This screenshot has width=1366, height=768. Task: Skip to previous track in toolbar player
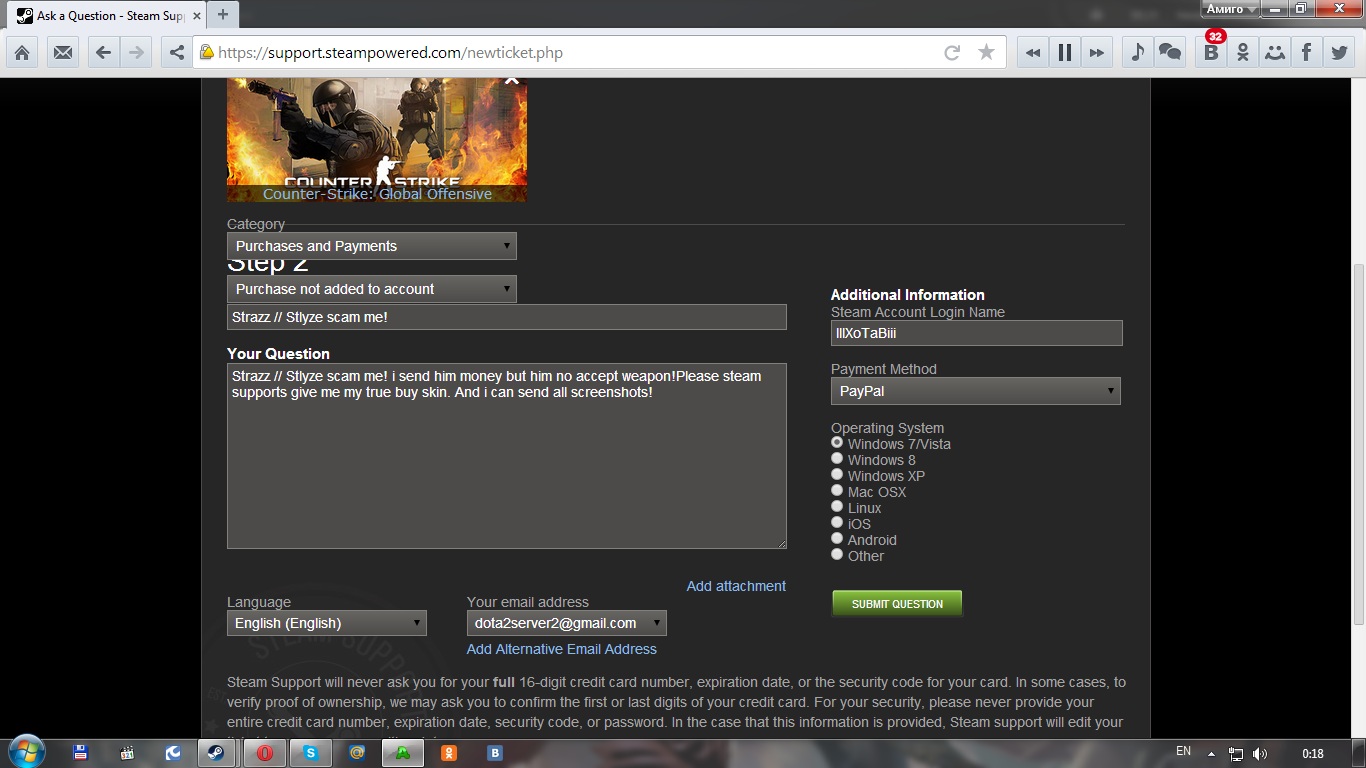pos(1033,53)
